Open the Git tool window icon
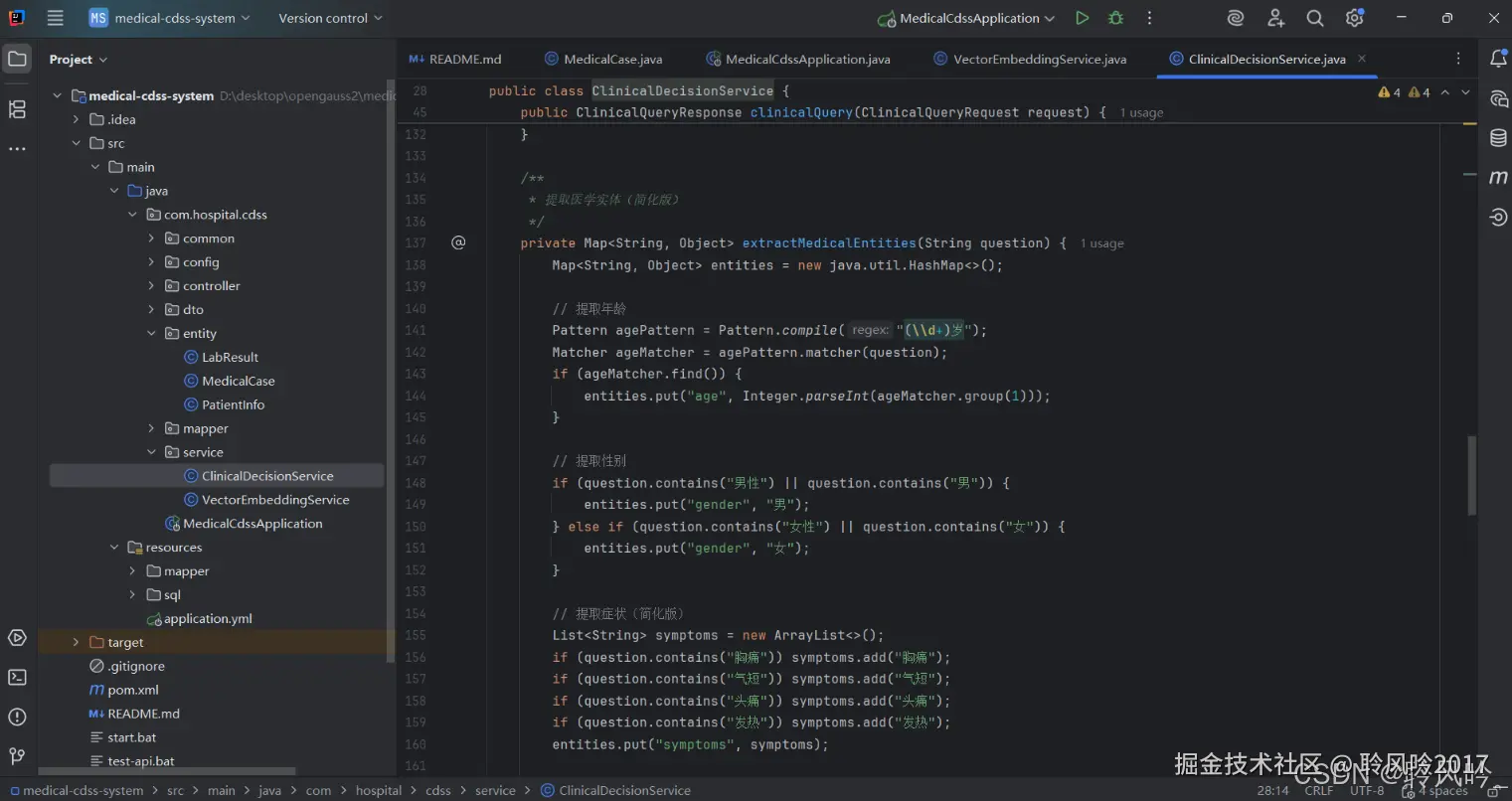The height and width of the screenshot is (801, 1512). (17, 756)
